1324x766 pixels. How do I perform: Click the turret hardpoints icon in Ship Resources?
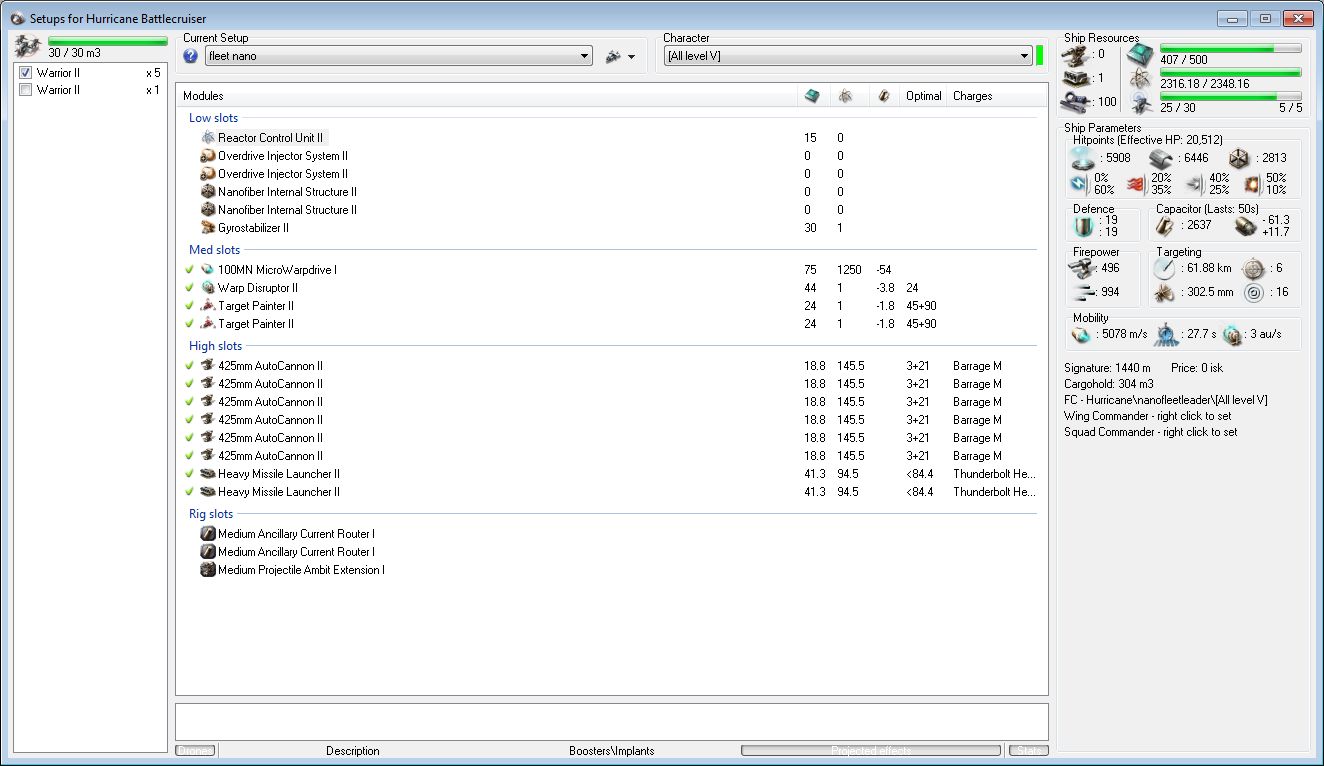[x=1076, y=54]
